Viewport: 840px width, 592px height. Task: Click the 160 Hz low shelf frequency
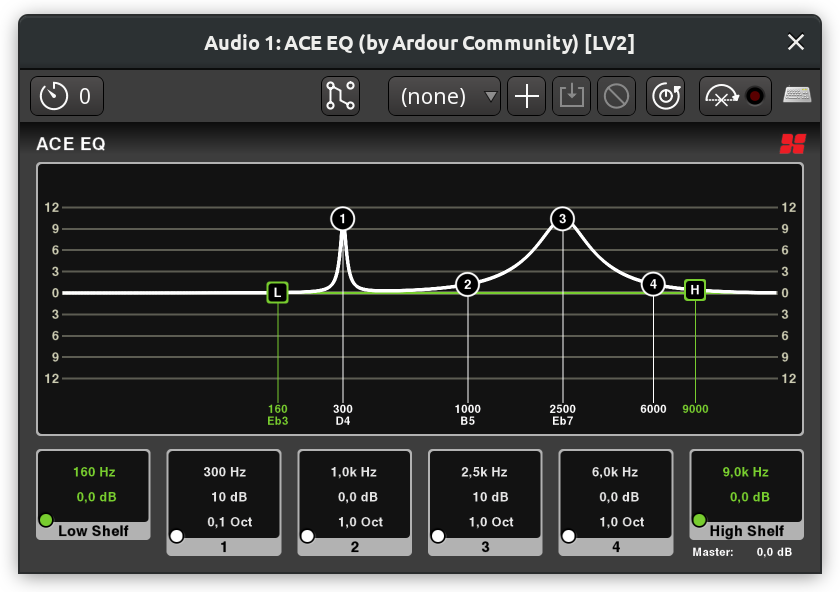pos(94,472)
